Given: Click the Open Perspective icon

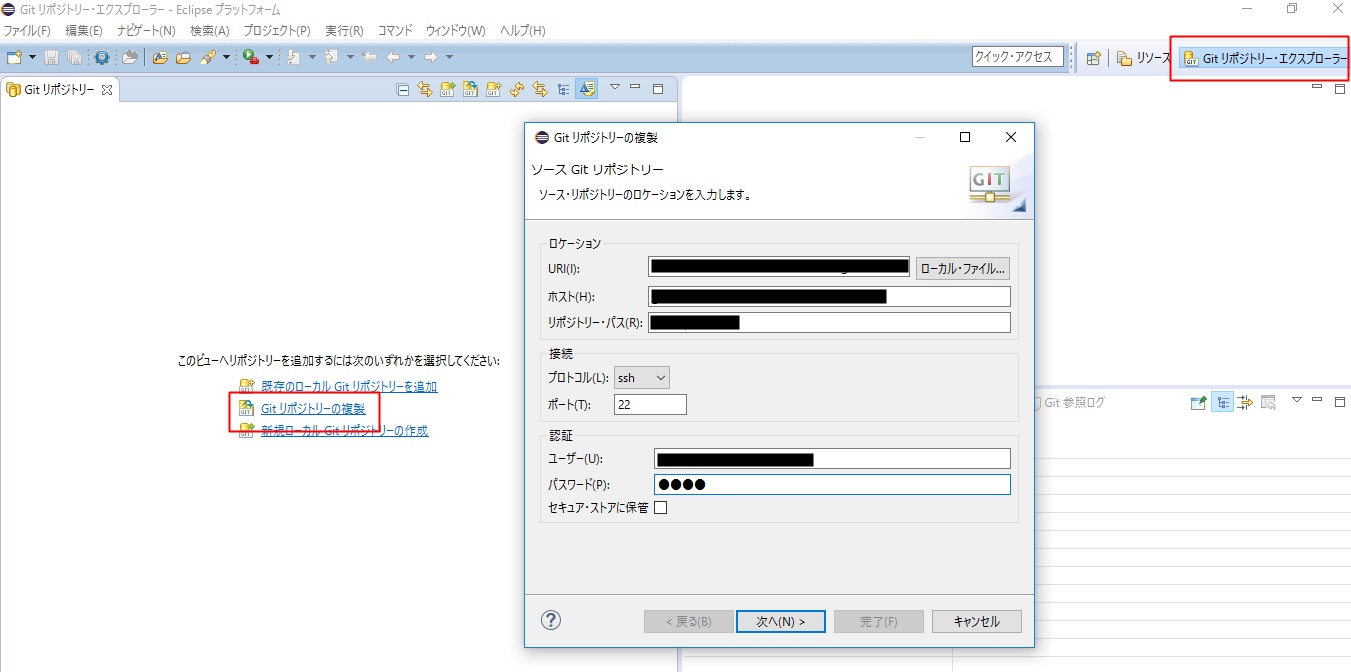Looking at the screenshot, I should 1093,58.
